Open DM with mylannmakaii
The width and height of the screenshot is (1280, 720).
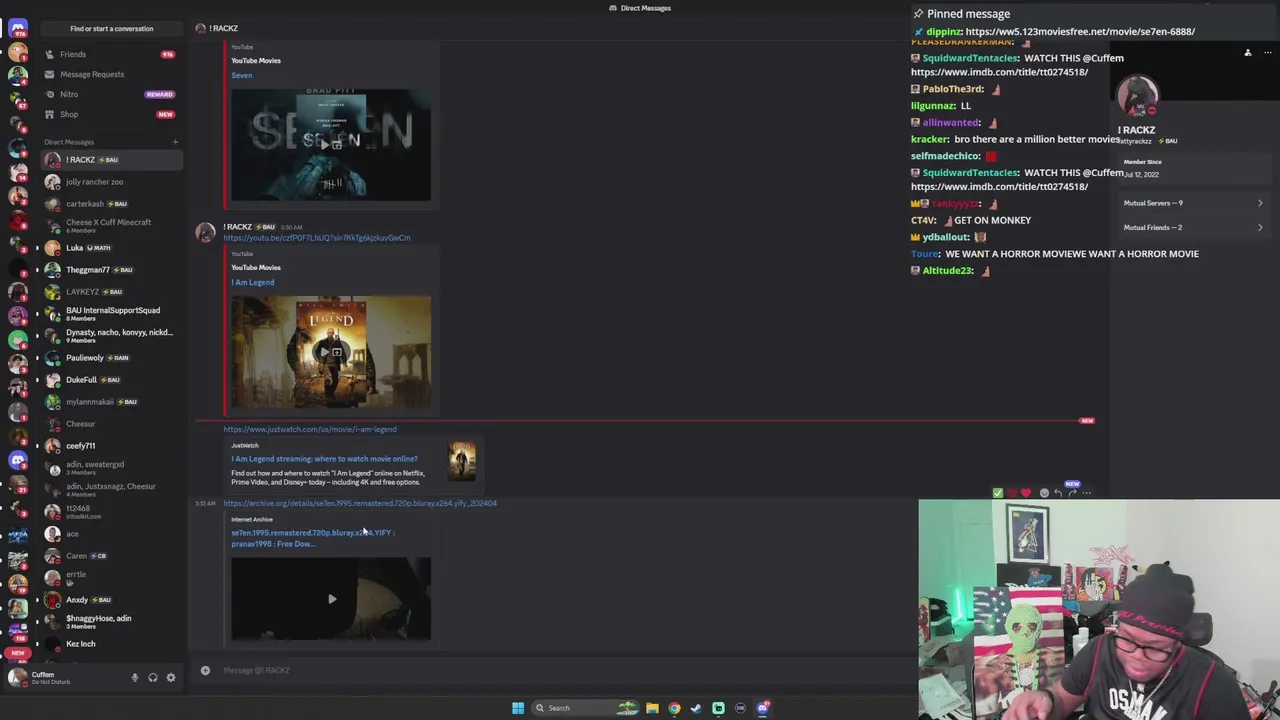111,402
